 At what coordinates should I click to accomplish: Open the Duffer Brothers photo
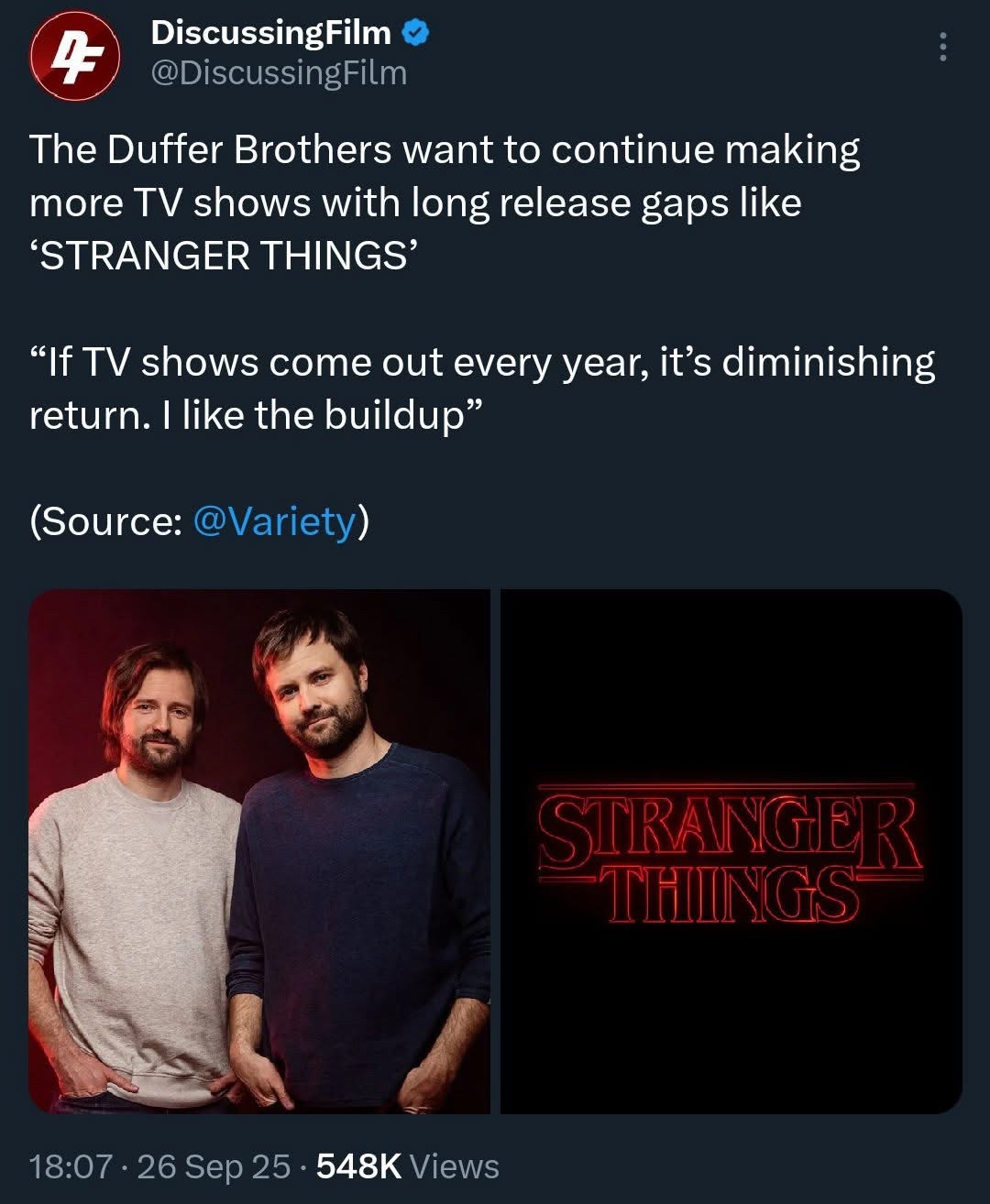(x=259, y=851)
